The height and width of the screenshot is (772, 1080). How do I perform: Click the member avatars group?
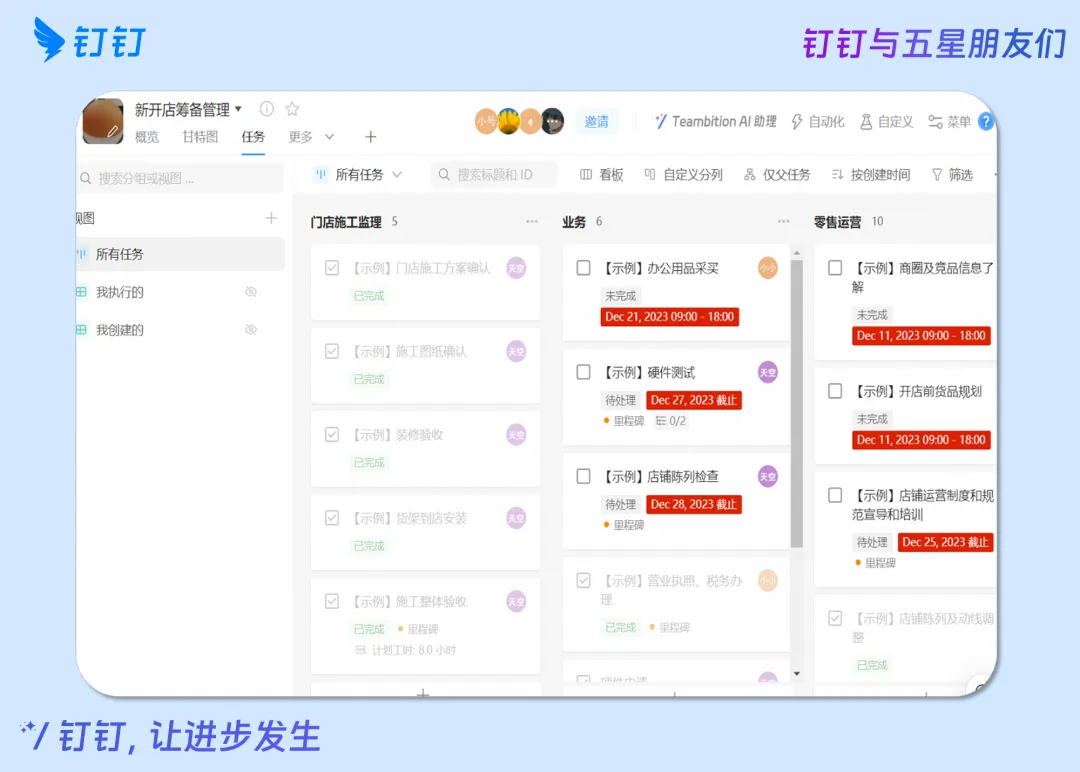tap(519, 121)
